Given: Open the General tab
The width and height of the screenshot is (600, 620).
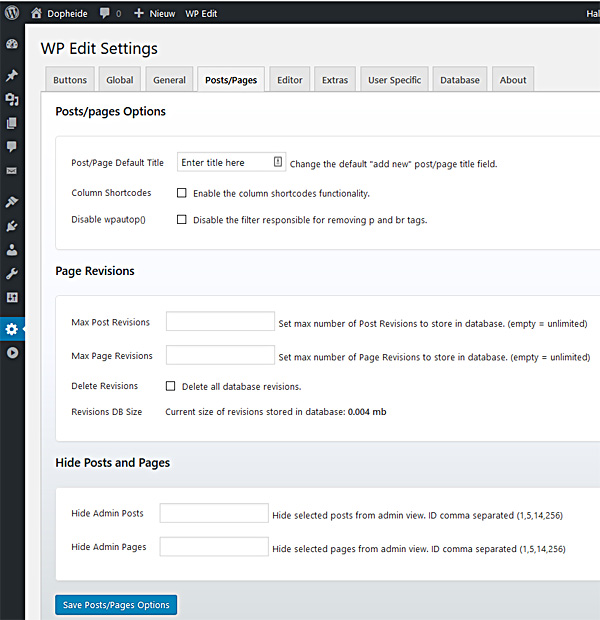Looking at the screenshot, I should pyautogui.click(x=169, y=80).
